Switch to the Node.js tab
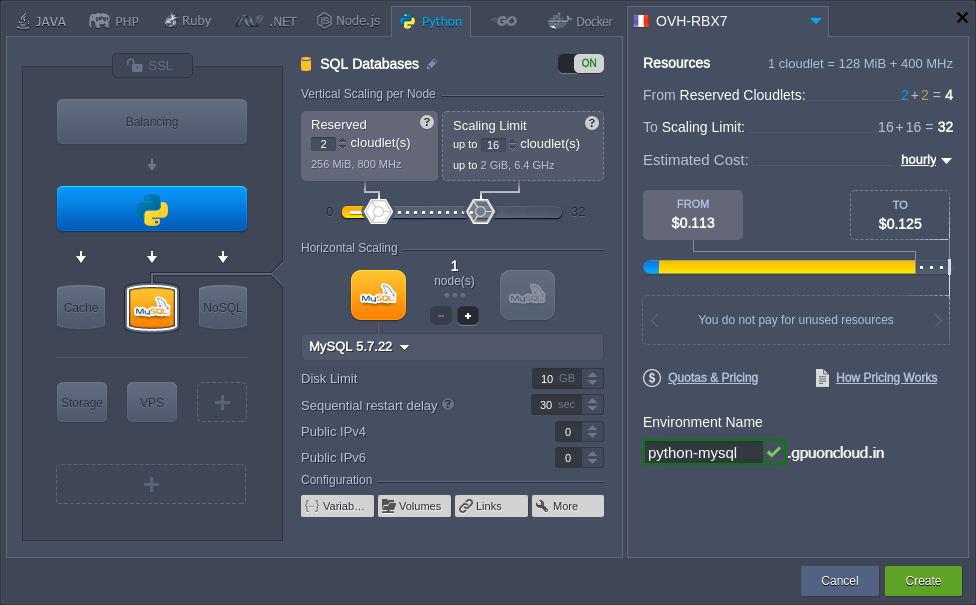The height and width of the screenshot is (605, 976). (349, 21)
